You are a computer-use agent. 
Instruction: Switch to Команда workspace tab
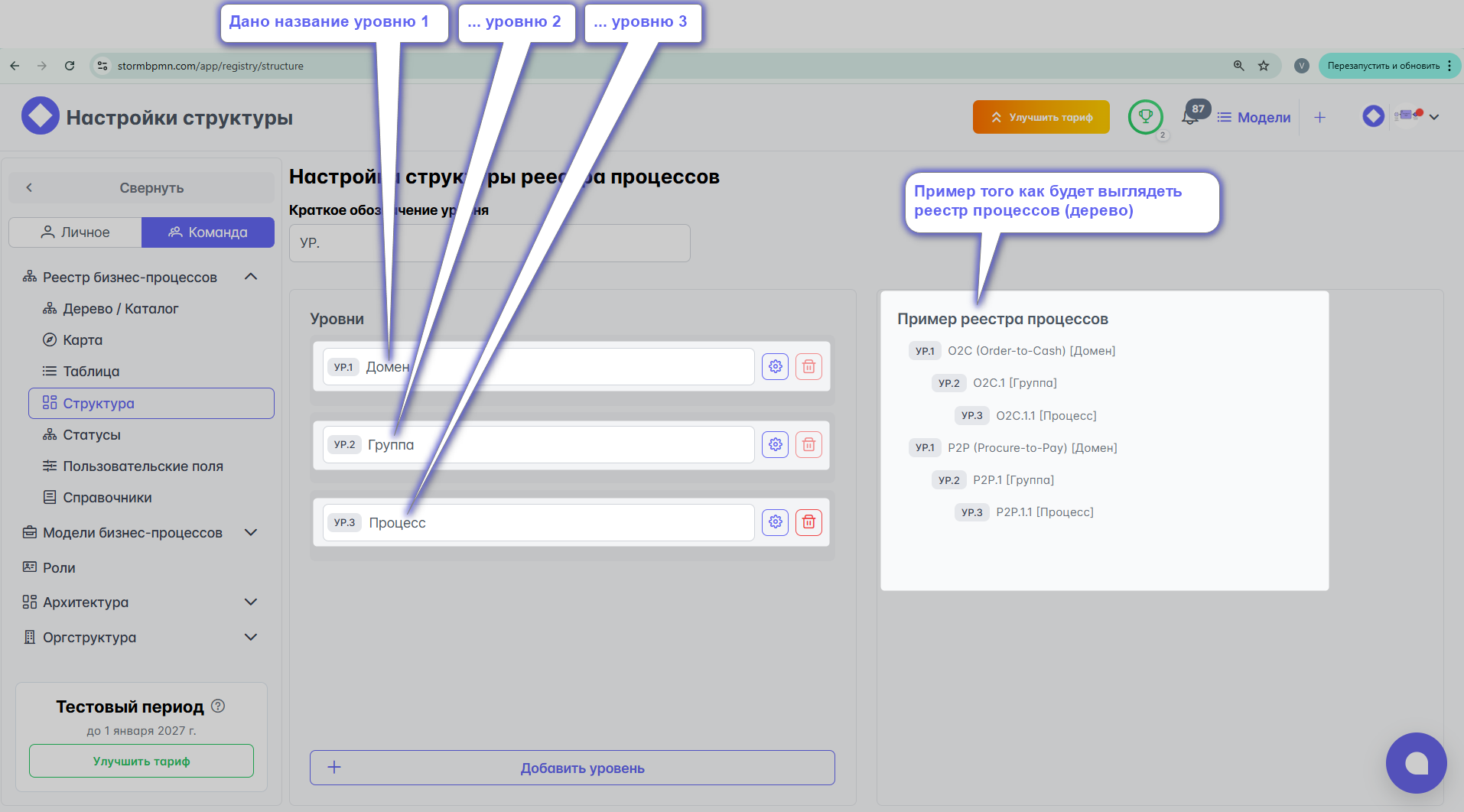[208, 232]
